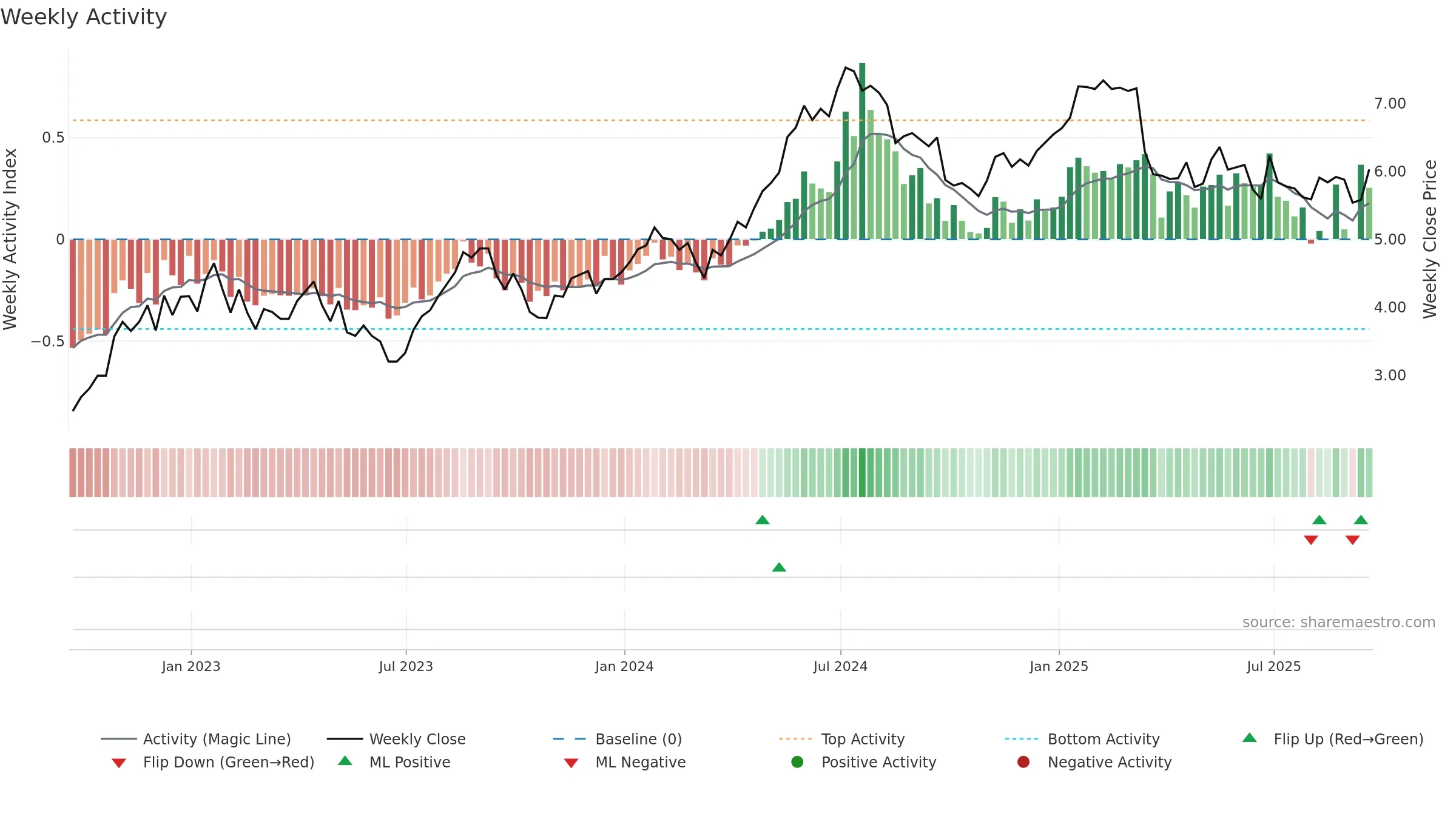Click the first flip-up marker after Jul 2025
Image resolution: width=1456 pixels, height=819 pixels.
click(1319, 520)
